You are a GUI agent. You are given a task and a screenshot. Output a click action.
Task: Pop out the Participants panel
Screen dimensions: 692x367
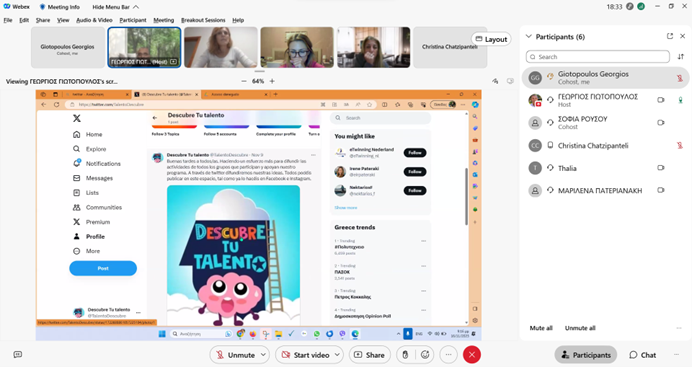(670, 37)
